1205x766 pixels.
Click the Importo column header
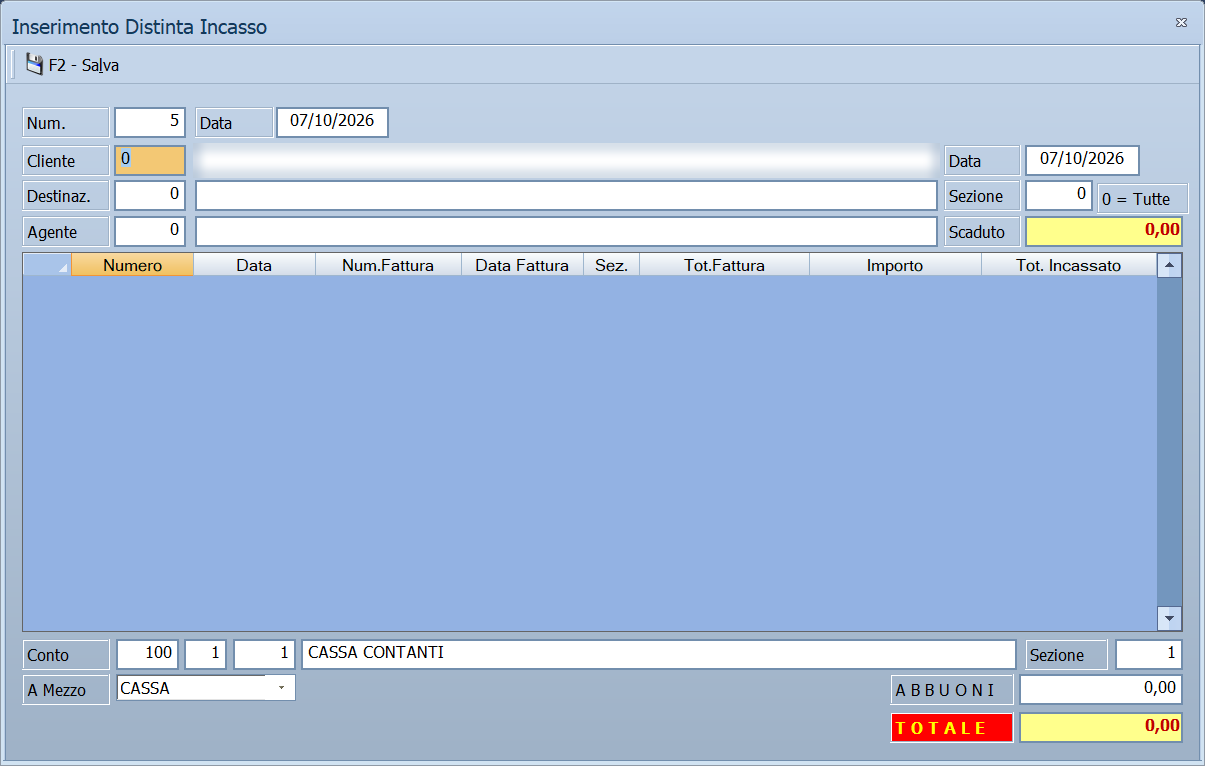[x=895, y=265]
